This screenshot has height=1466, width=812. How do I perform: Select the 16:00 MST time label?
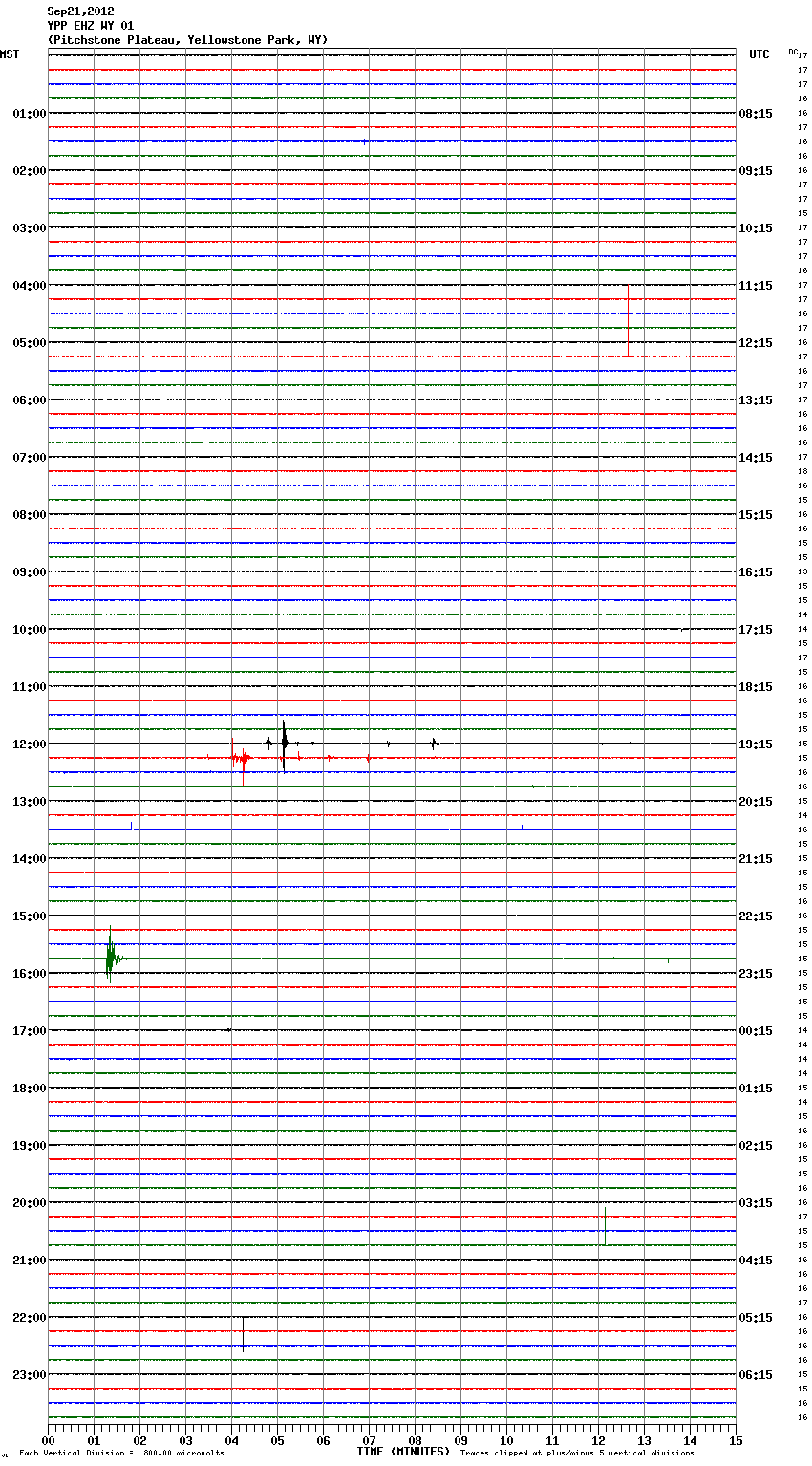[30, 974]
